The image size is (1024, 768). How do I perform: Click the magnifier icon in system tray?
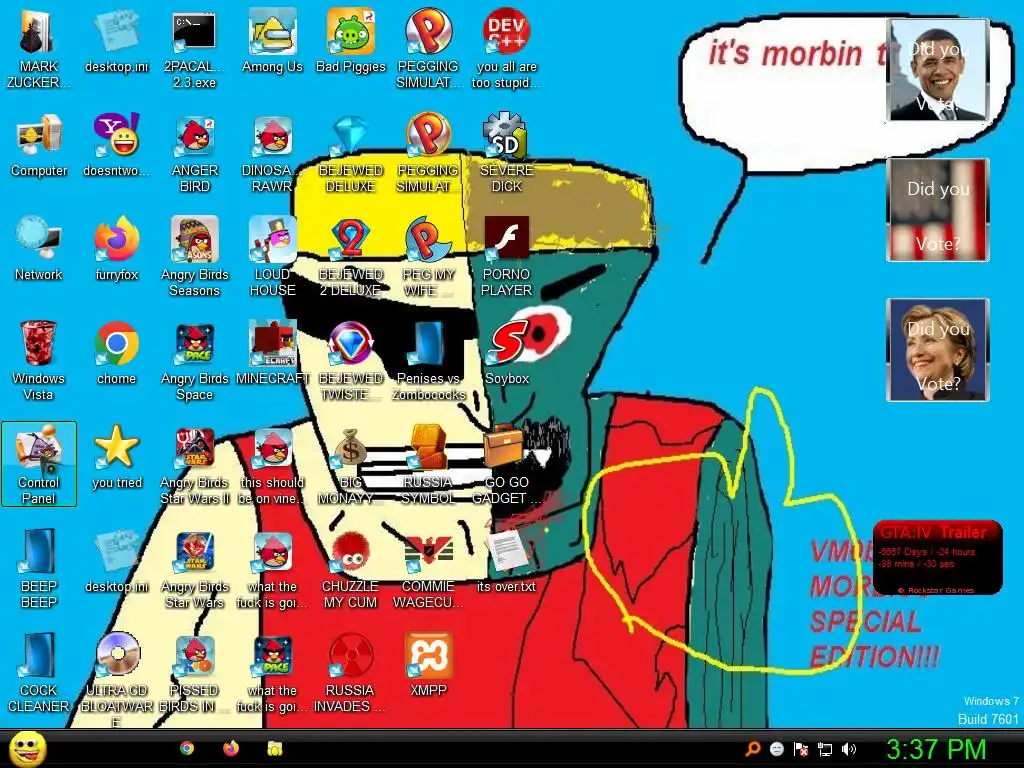pos(753,749)
